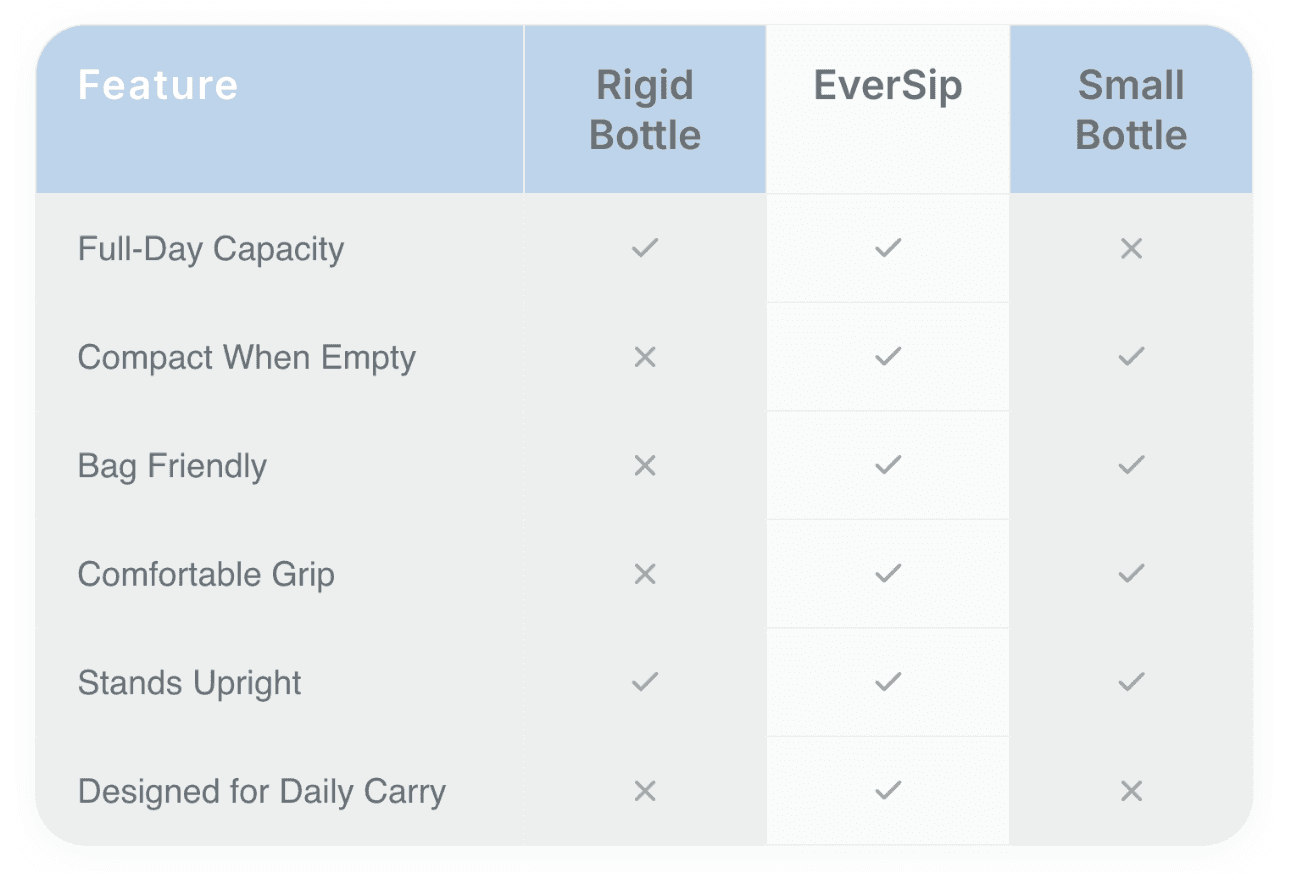Click the EverSip Full-Day Capacity checkmark

[888, 248]
